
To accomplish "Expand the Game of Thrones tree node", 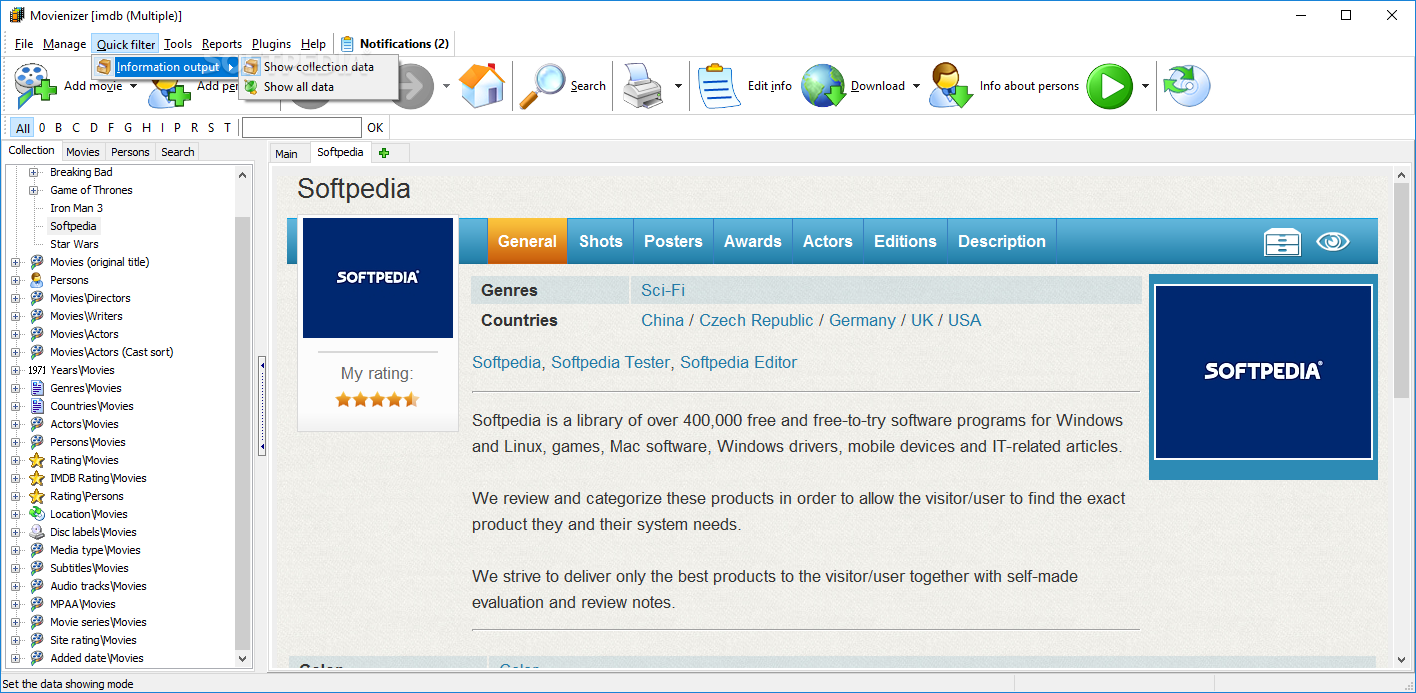I will click(x=33, y=190).
